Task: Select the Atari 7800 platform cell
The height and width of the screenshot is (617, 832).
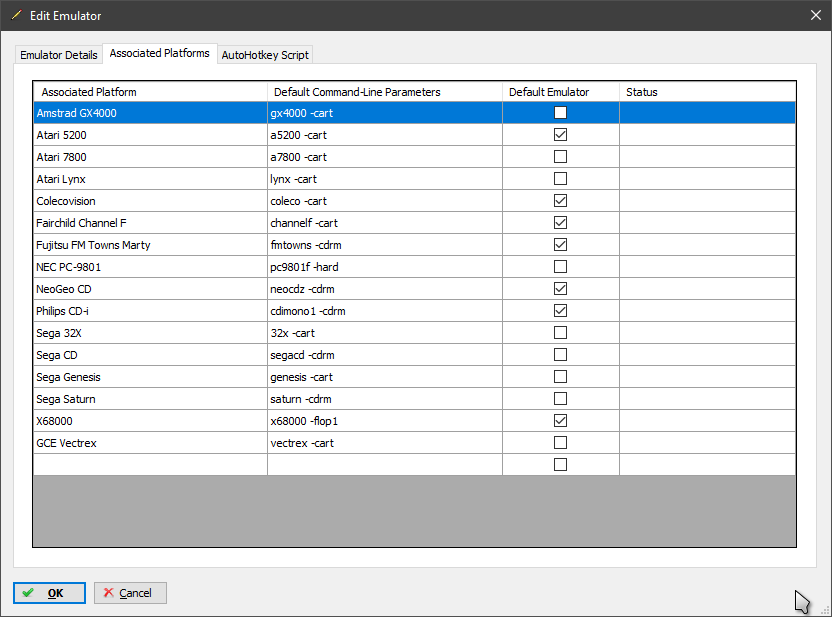Action: click(150, 157)
